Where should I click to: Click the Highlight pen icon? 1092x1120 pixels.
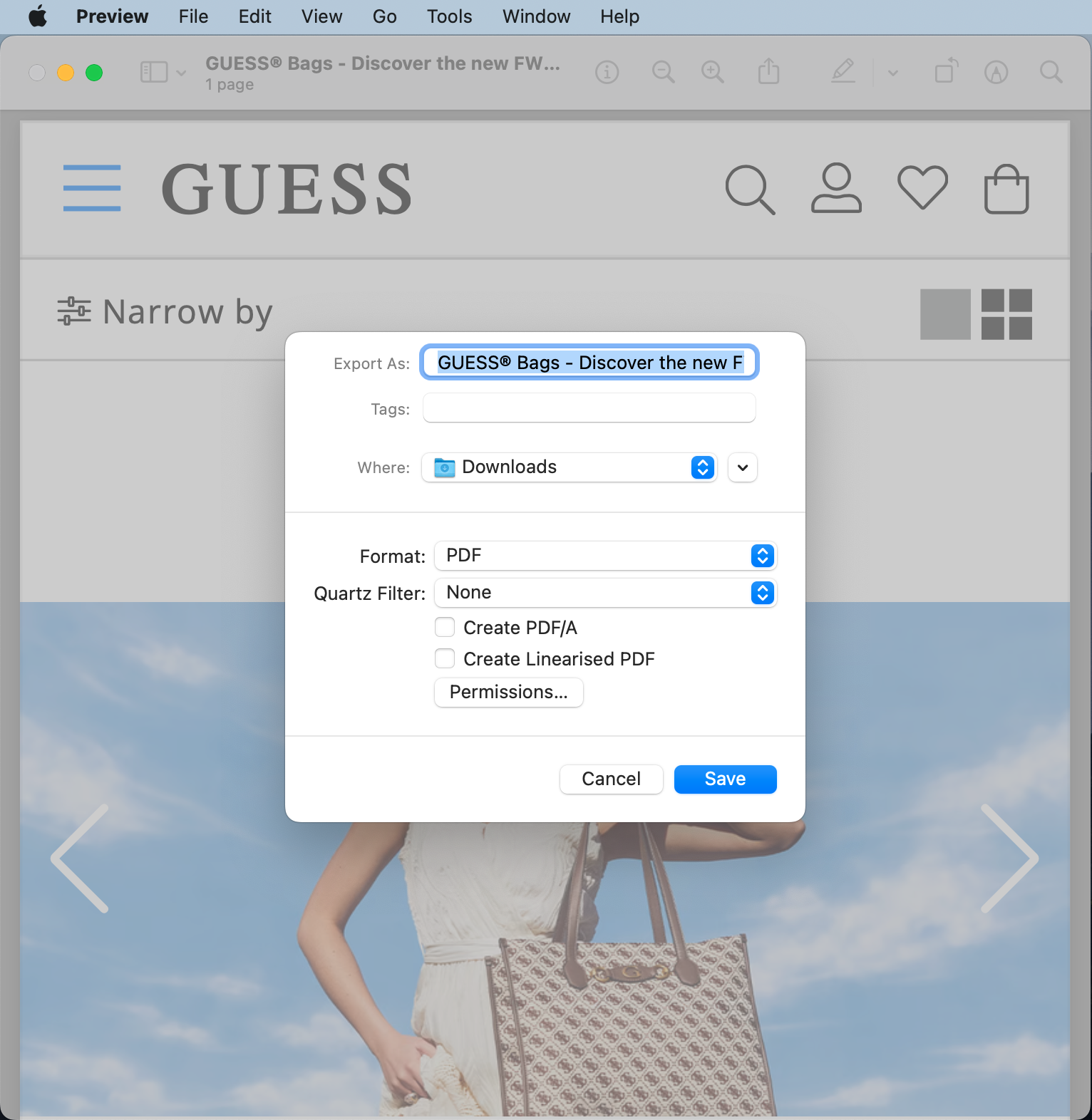[x=843, y=71]
